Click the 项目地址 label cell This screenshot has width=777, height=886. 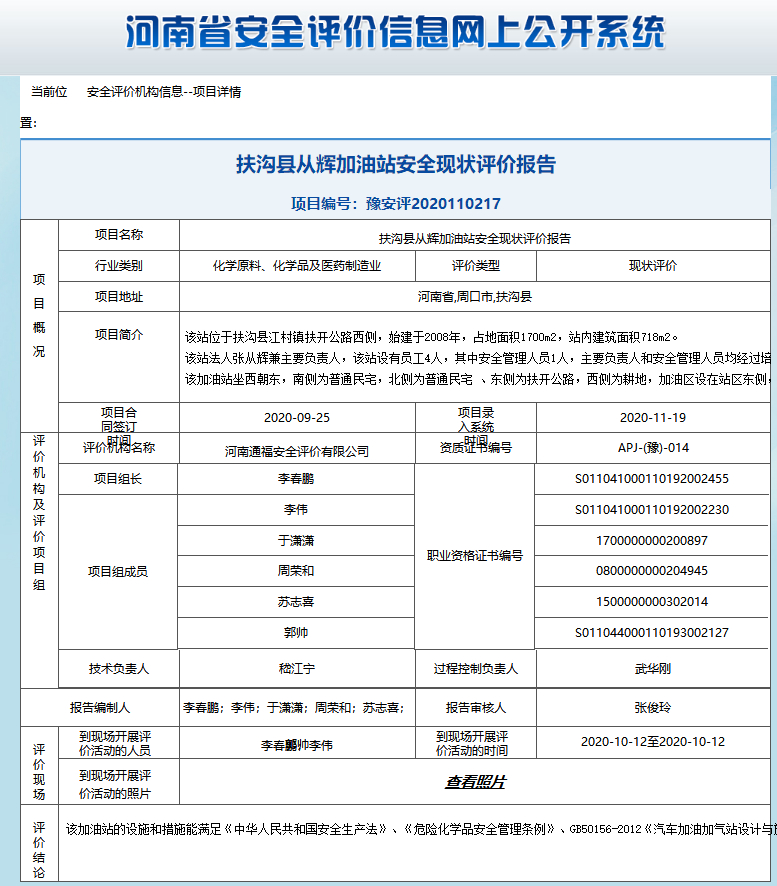[x=119, y=297]
